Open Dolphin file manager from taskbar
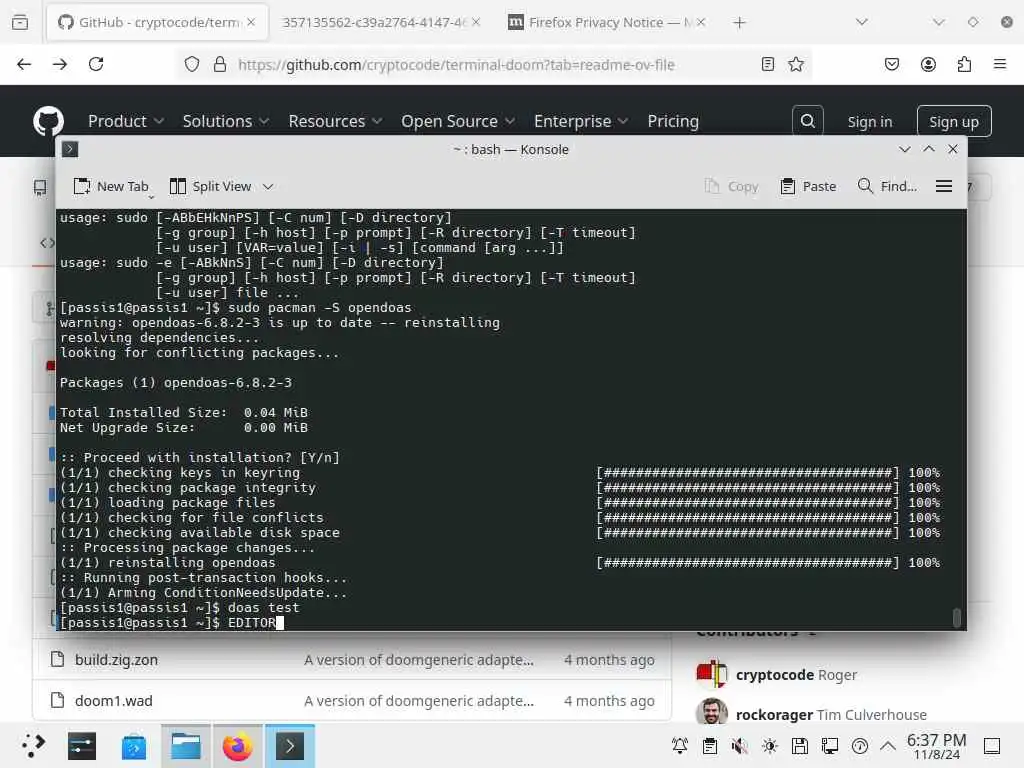The width and height of the screenshot is (1024, 768). pos(185,746)
